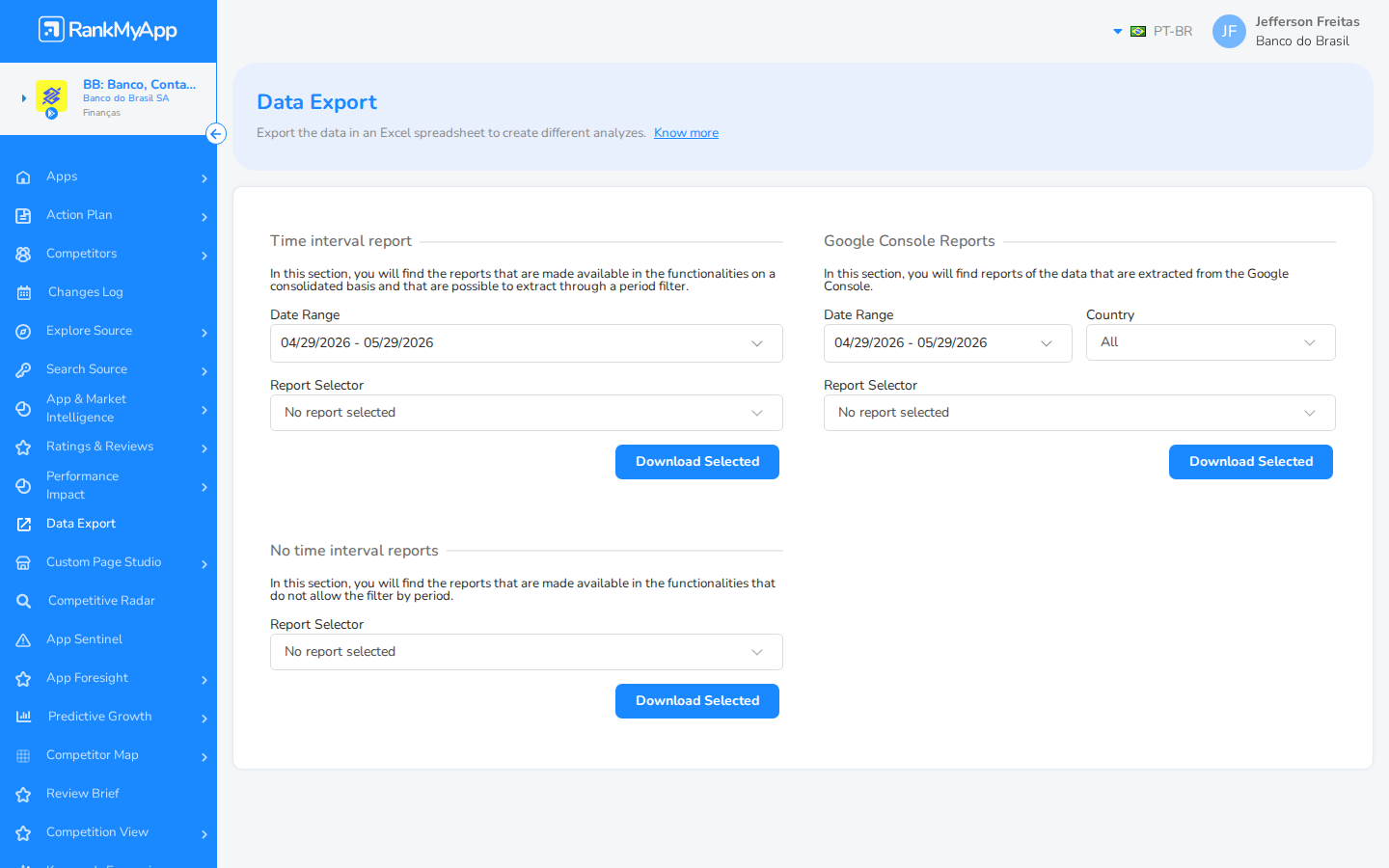Click the Ratings & Reviews star icon
The width and height of the screenshot is (1389, 868).
(23, 448)
